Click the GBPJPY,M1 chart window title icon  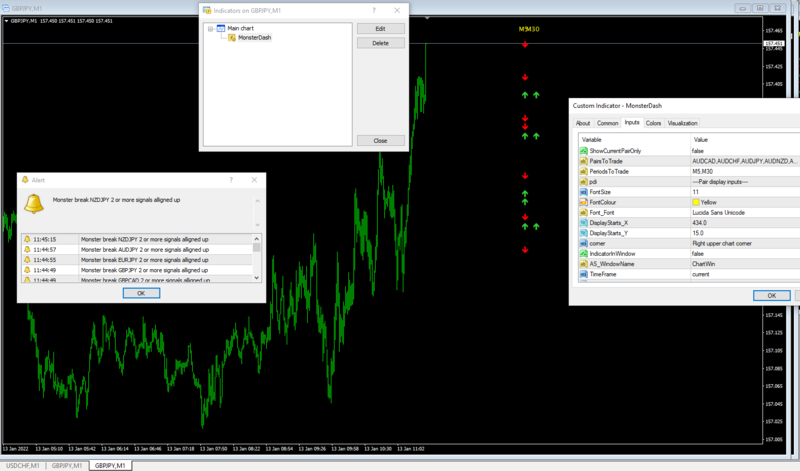click(6, 8)
